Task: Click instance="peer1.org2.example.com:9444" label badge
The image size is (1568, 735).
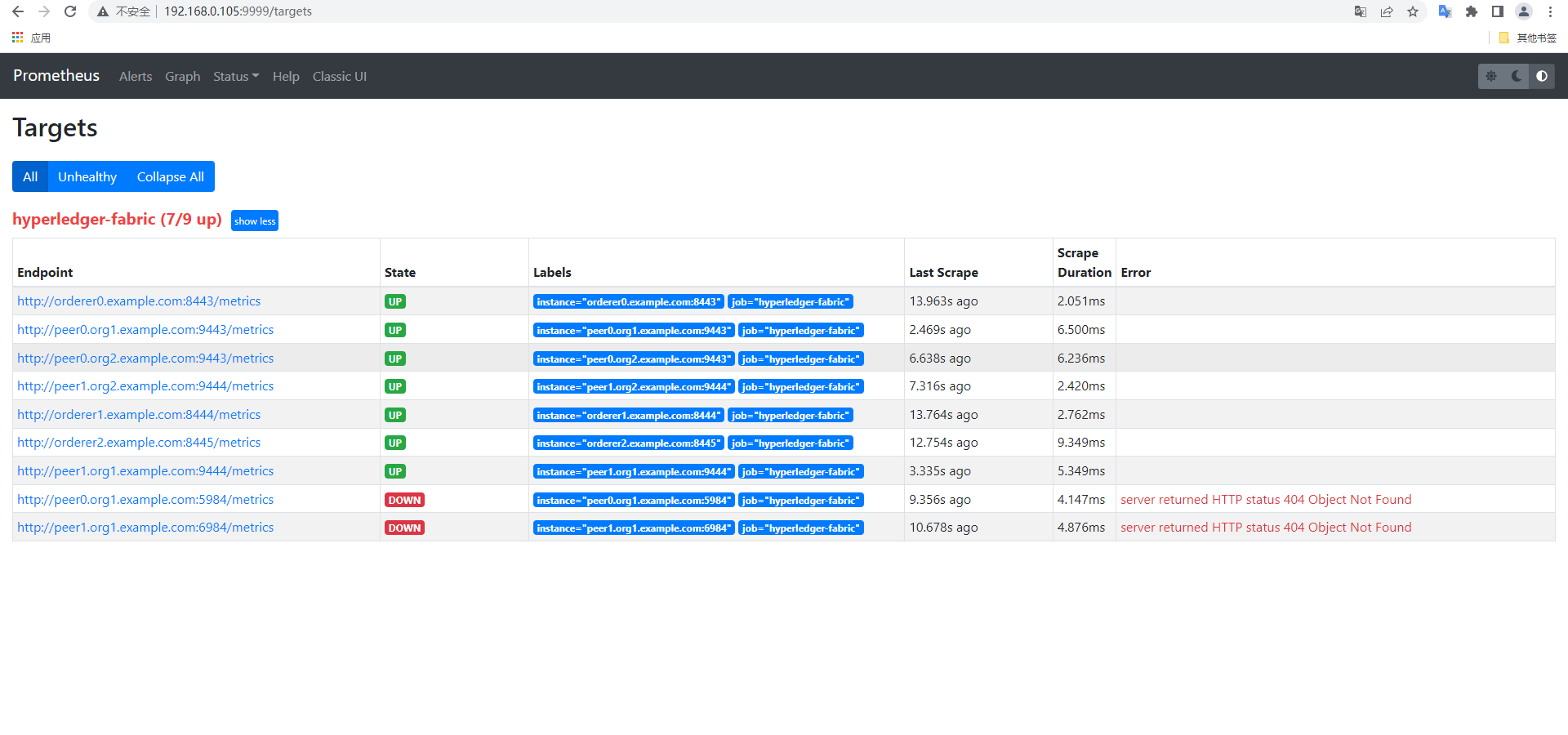Action: coord(634,386)
